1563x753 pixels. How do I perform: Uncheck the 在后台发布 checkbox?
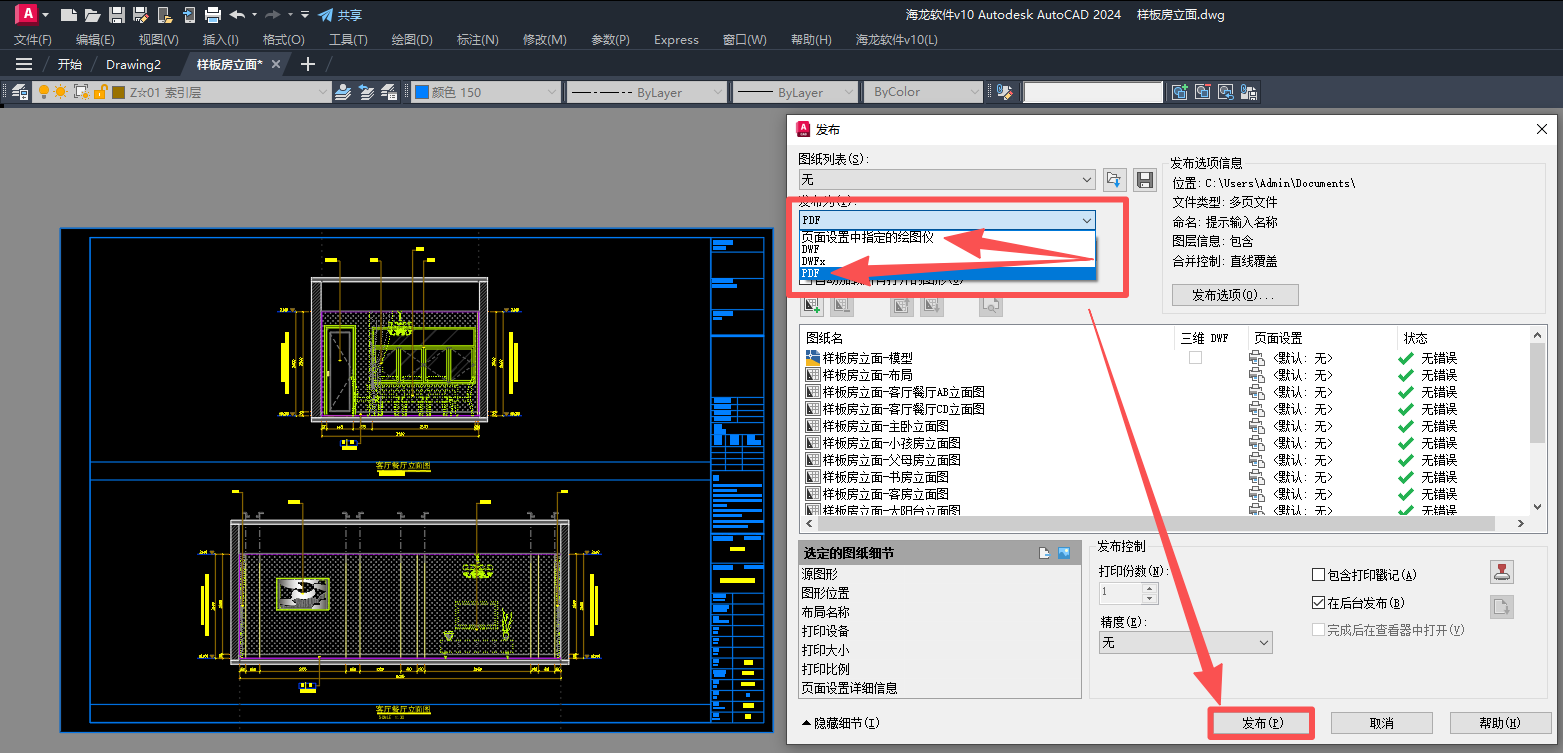coord(1318,603)
